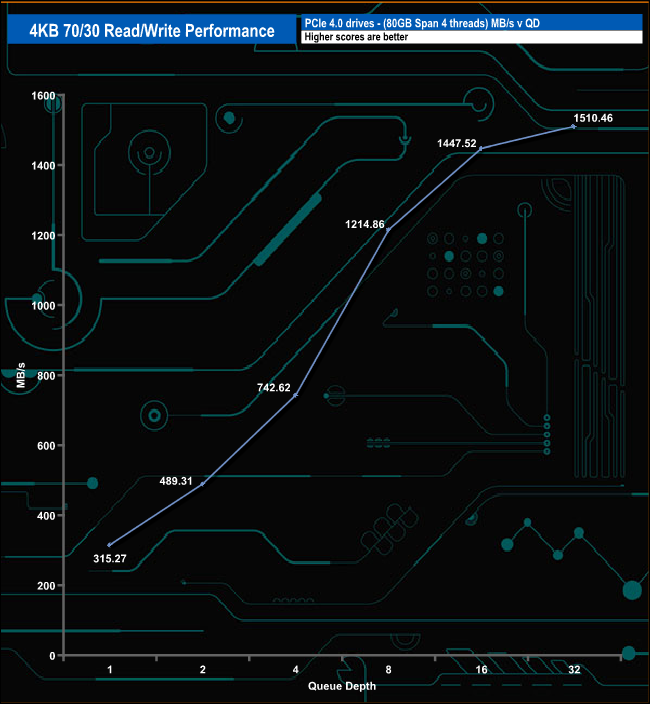Viewport: 650px width, 704px height.
Task: Click queue depth 32 axis label
Action: point(574,669)
